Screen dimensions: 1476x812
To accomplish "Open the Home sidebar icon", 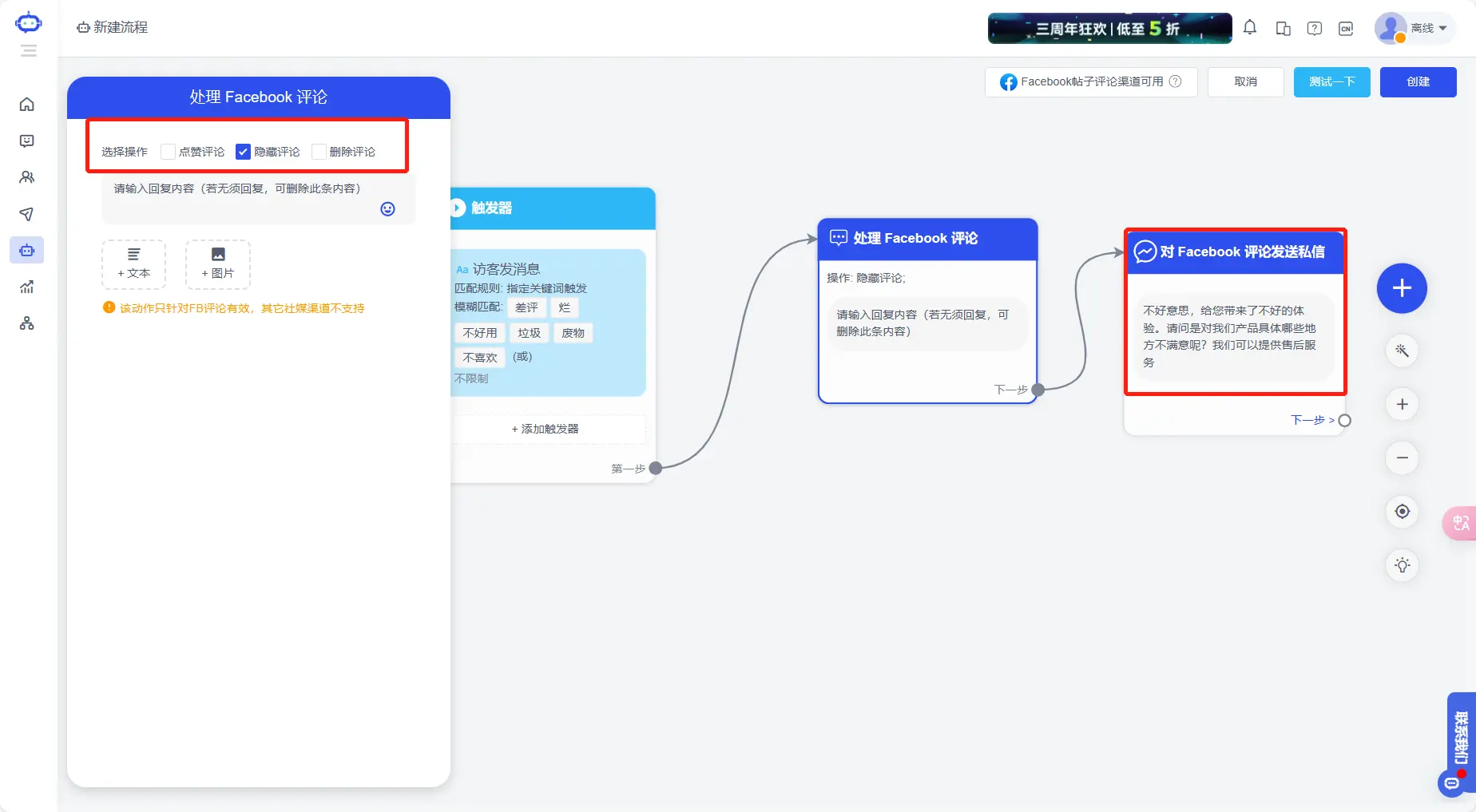I will [27, 104].
